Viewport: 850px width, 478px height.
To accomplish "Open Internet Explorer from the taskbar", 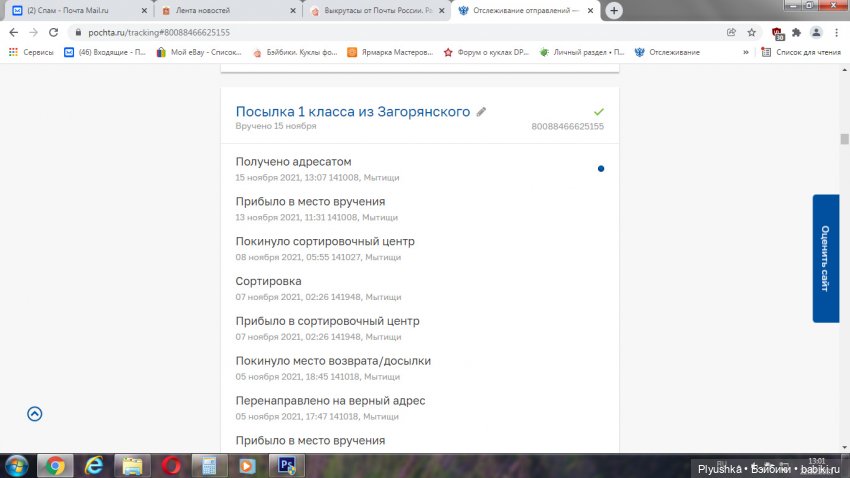I will 94,465.
